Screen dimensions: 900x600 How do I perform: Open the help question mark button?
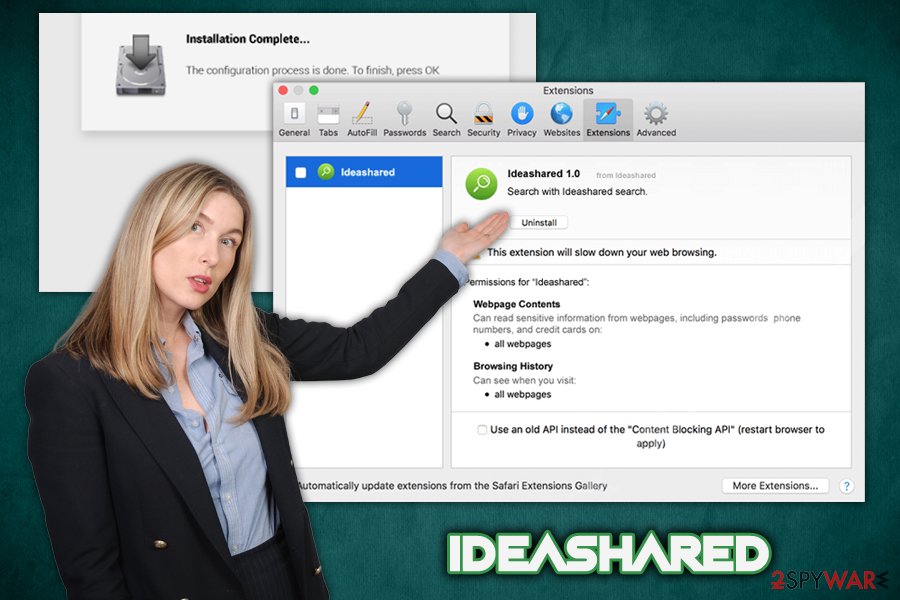pos(846,486)
